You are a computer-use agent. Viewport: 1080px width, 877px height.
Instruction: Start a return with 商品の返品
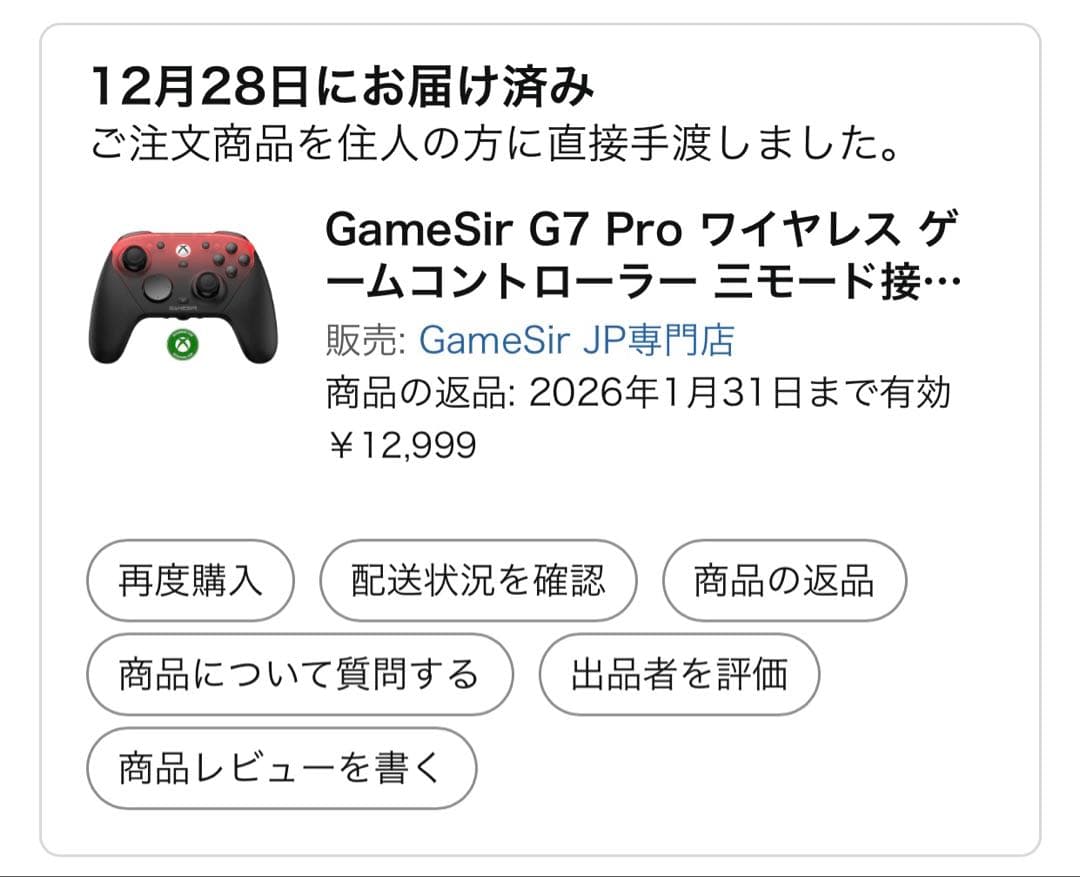(785, 580)
